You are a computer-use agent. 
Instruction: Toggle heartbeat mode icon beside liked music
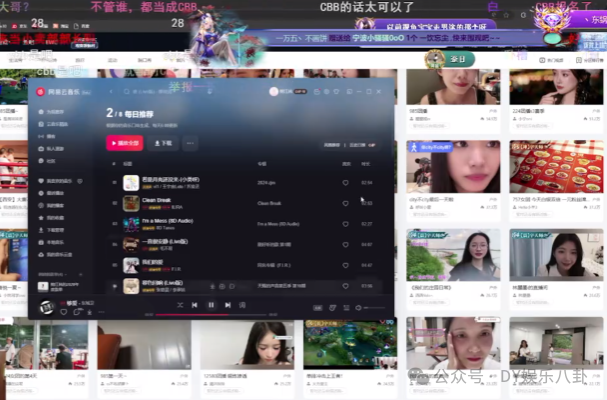pos(80,181)
